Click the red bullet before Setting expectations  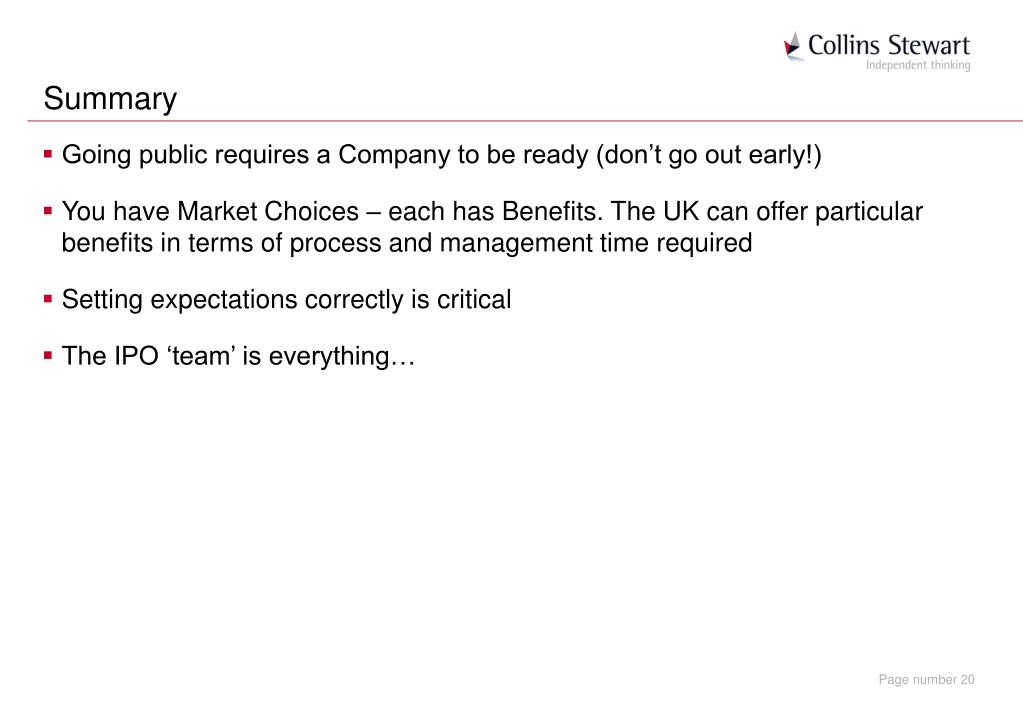click(x=48, y=300)
